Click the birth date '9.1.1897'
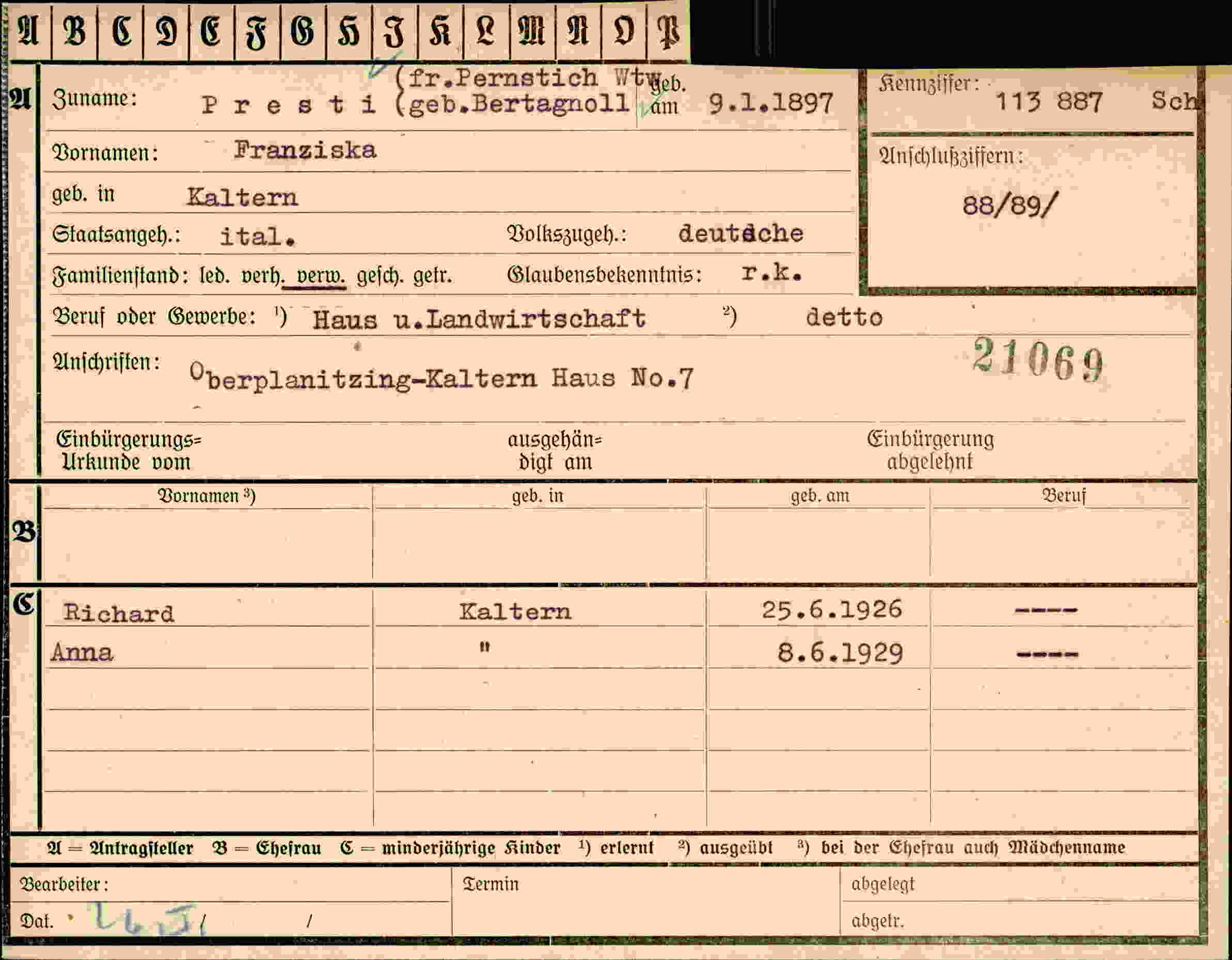 [770, 103]
